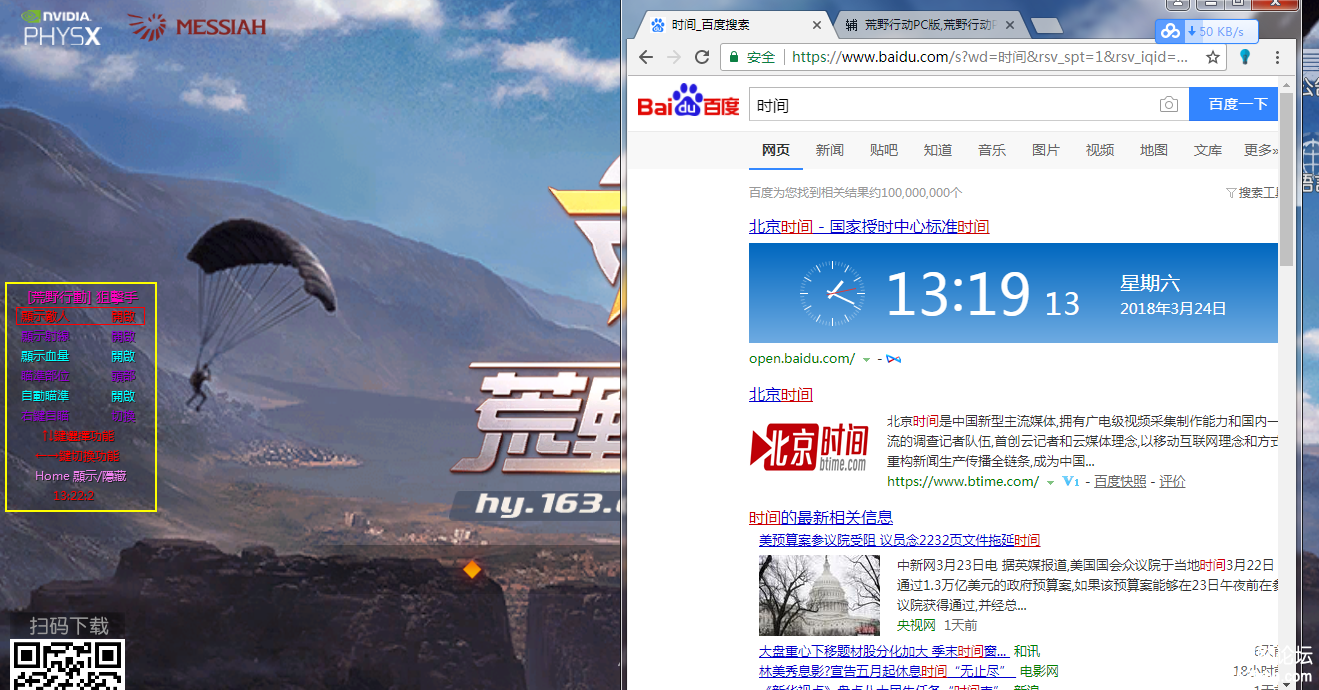
Task: Click the Baidu cloud download speed widget
Action: point(1206,31)
